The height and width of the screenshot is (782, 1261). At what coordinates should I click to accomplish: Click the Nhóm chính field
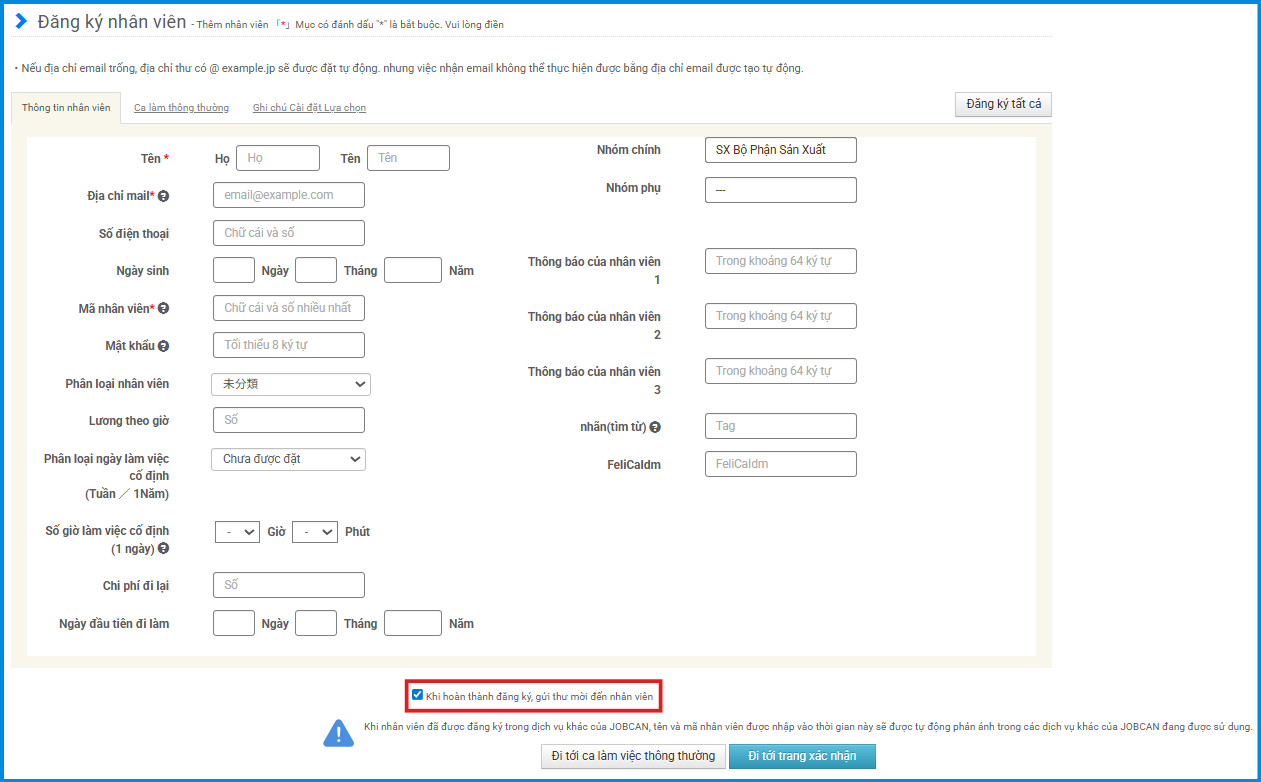(780, 150)
